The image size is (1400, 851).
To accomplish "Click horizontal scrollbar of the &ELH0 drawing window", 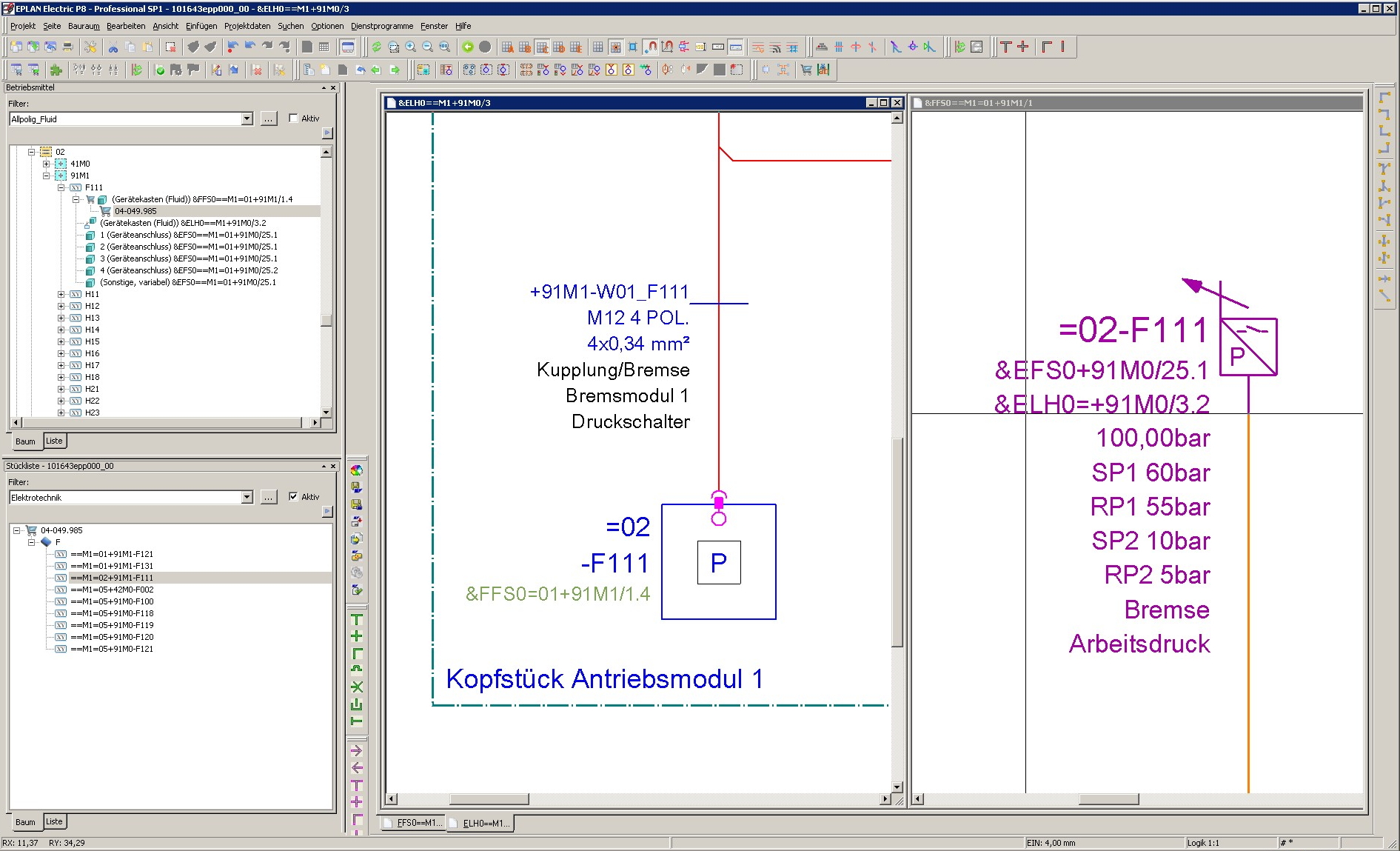I will [489, 799].
